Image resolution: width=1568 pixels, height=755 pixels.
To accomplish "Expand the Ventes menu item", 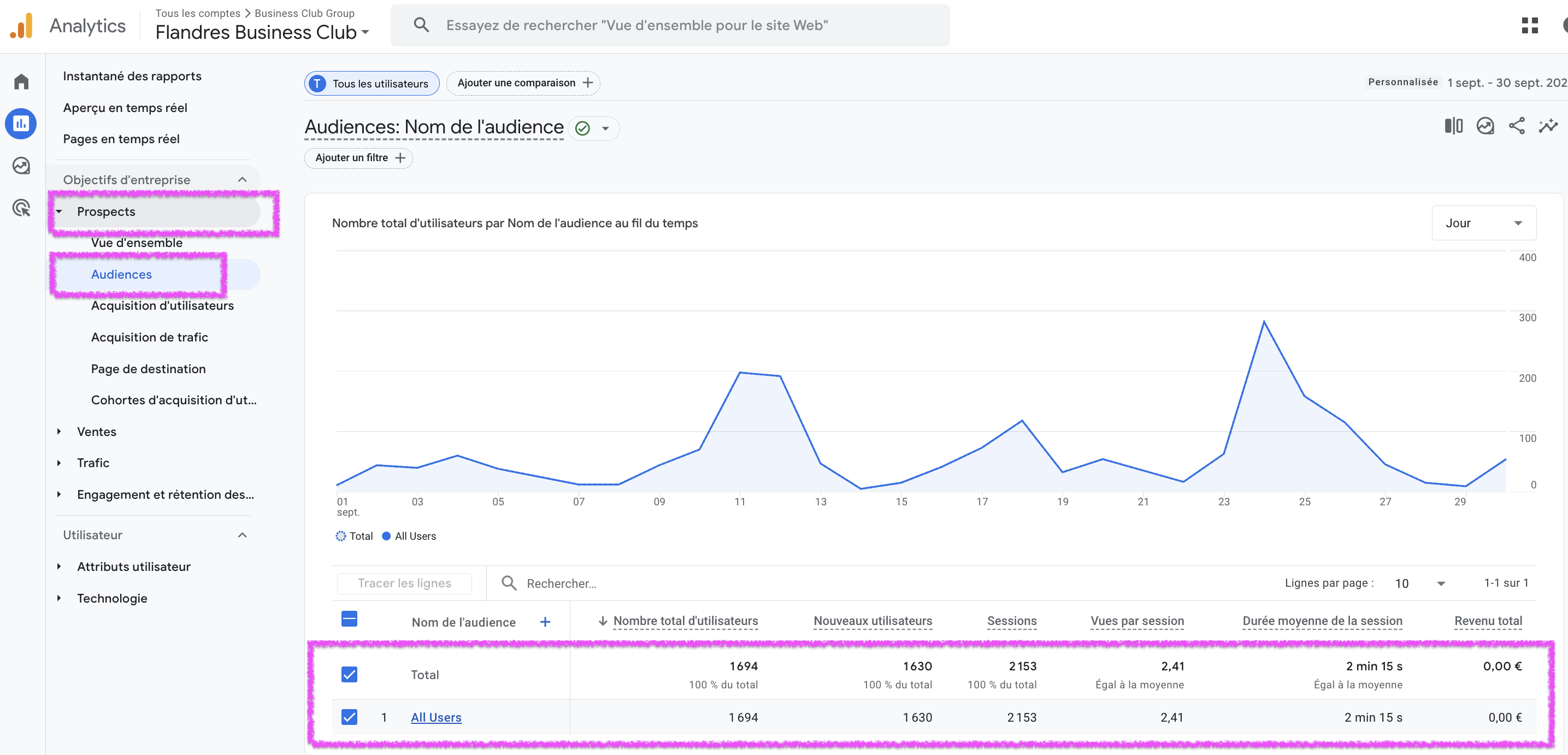I will [96, 432].
